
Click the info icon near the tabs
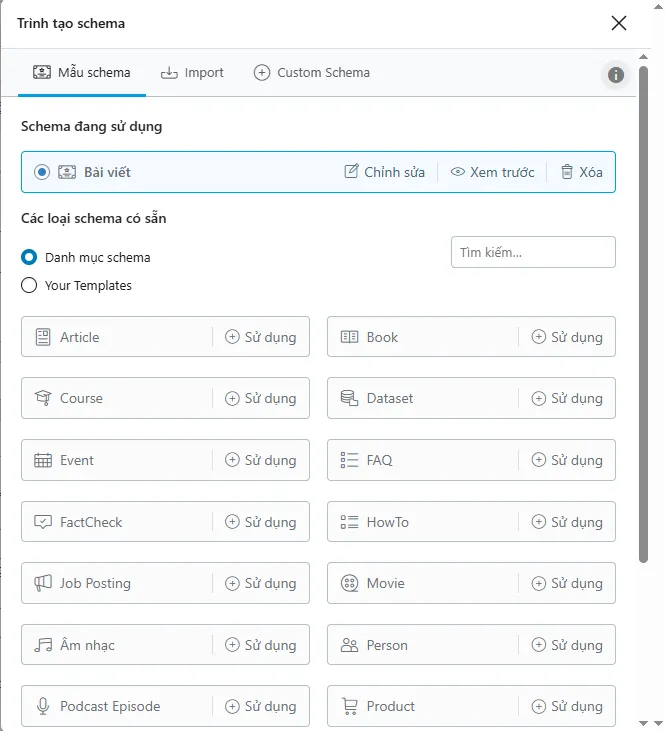pos(616,75)
